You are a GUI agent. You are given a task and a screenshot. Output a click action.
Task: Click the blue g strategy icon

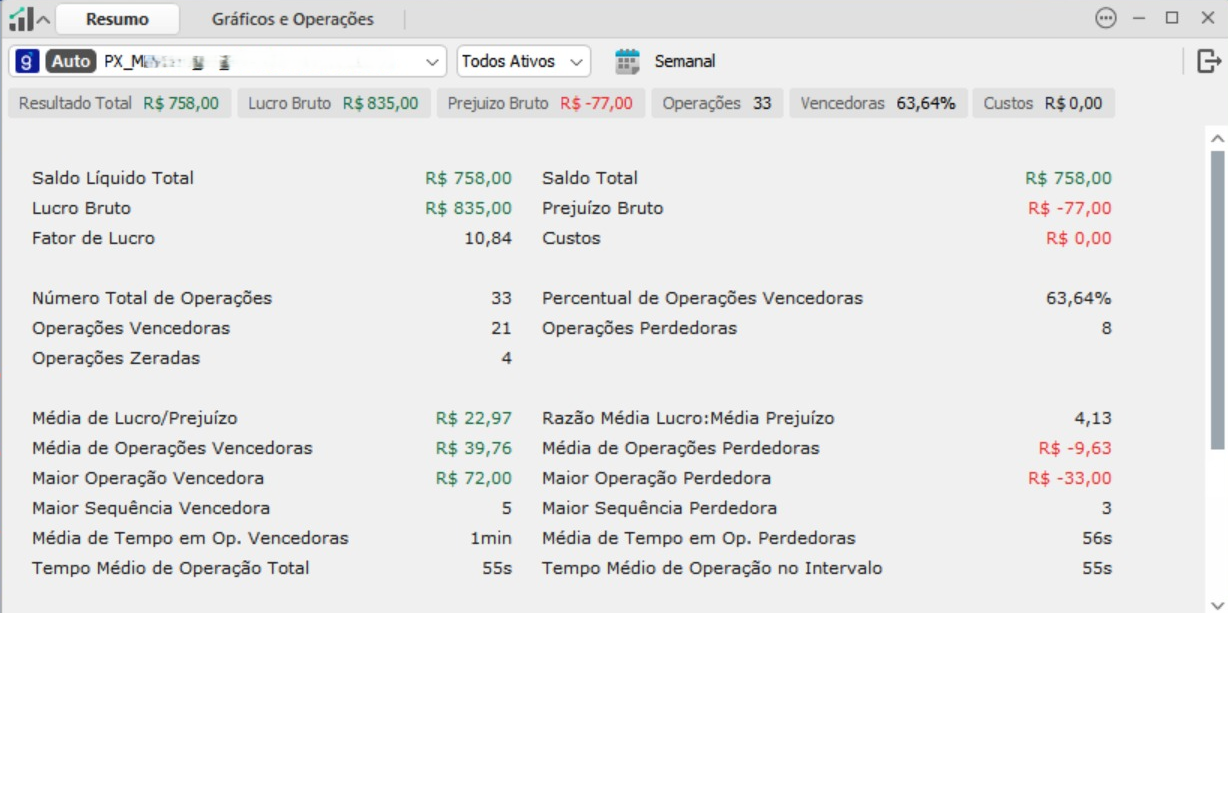click(x=28, y=61)
